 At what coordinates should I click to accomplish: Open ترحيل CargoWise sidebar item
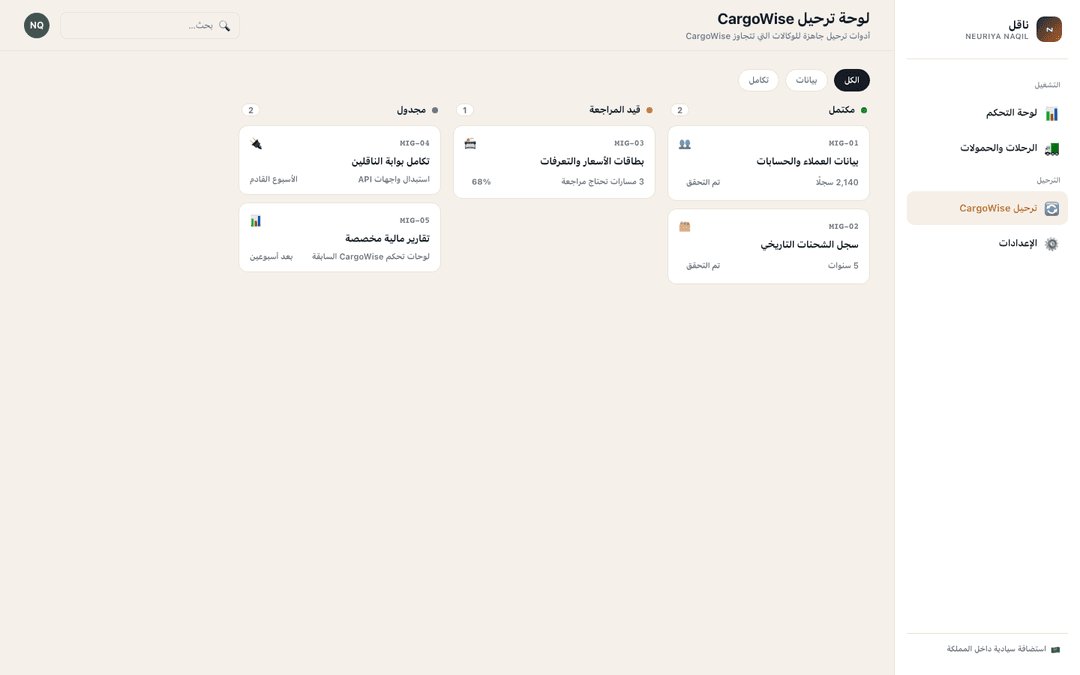click(987, 209)
